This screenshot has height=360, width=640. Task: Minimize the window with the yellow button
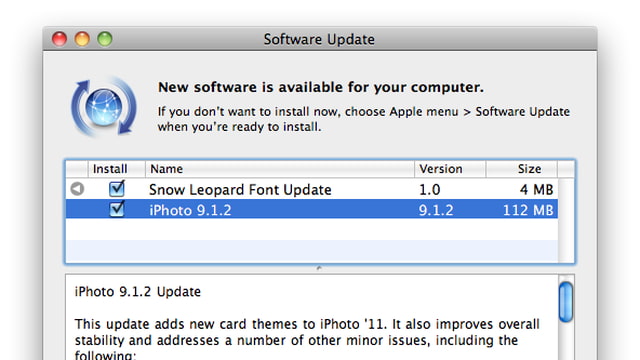tap(82, 39)
